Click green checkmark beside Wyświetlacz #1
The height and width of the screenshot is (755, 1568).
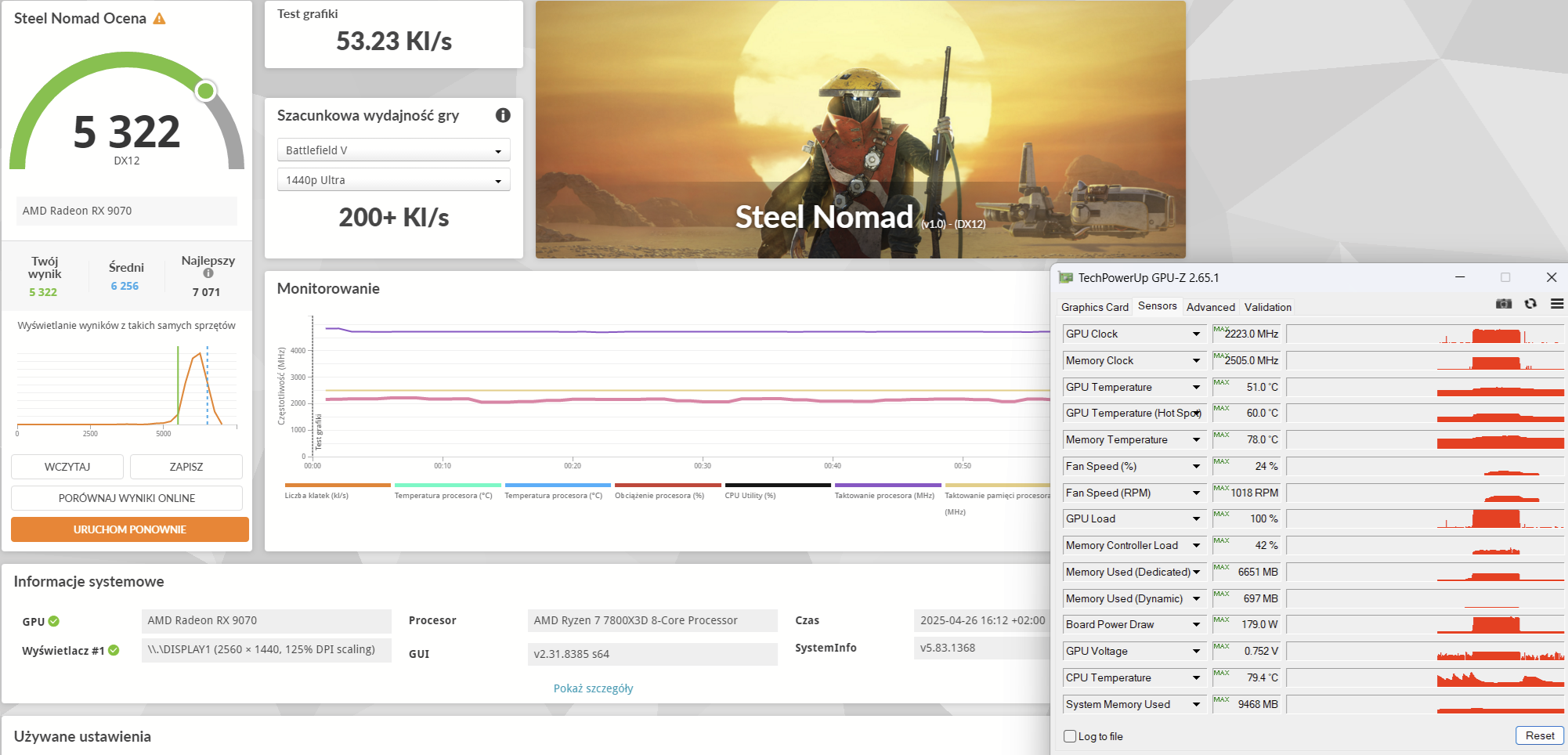click(114, 650)
